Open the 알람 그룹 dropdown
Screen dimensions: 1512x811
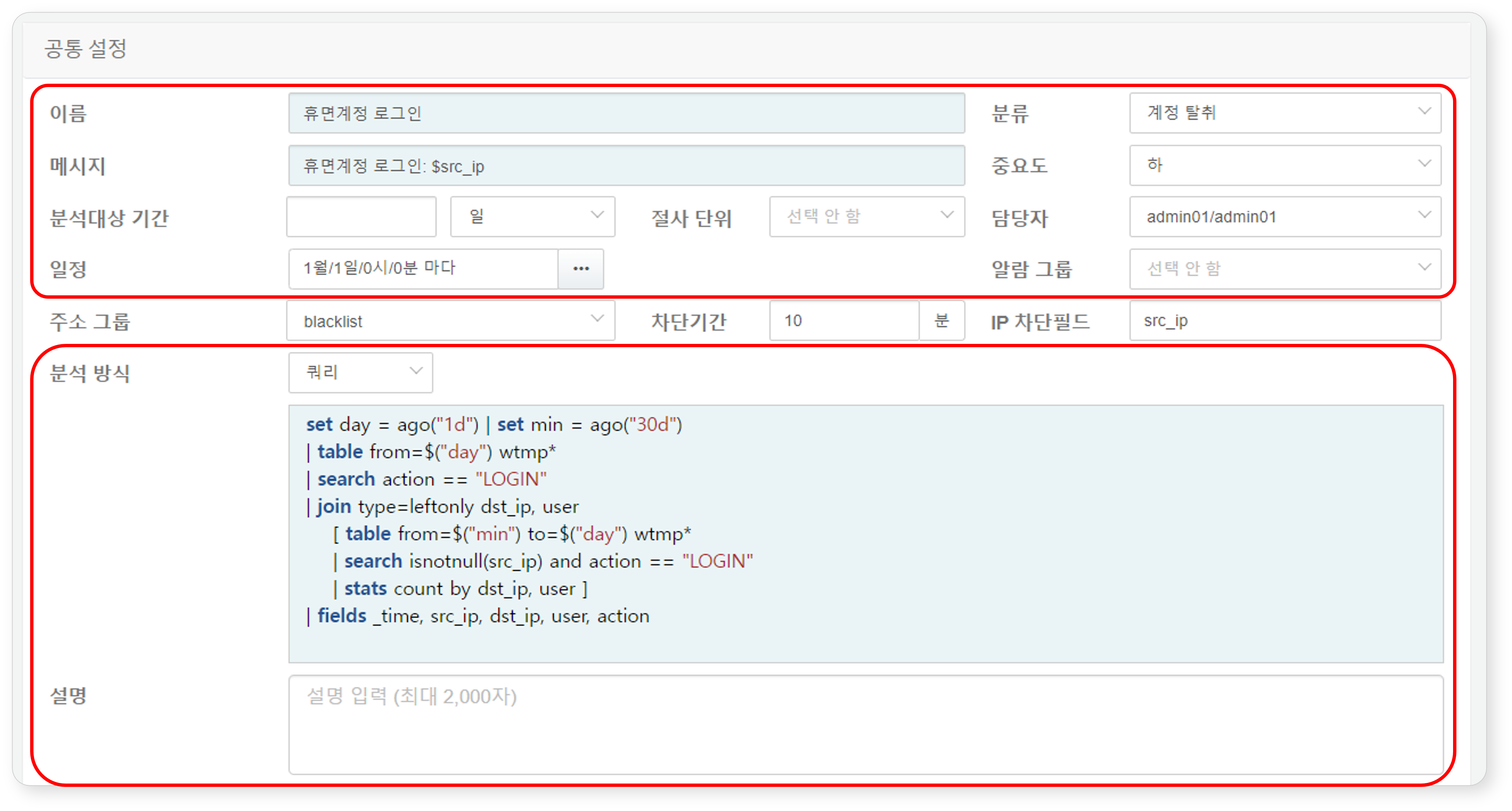1285,268
